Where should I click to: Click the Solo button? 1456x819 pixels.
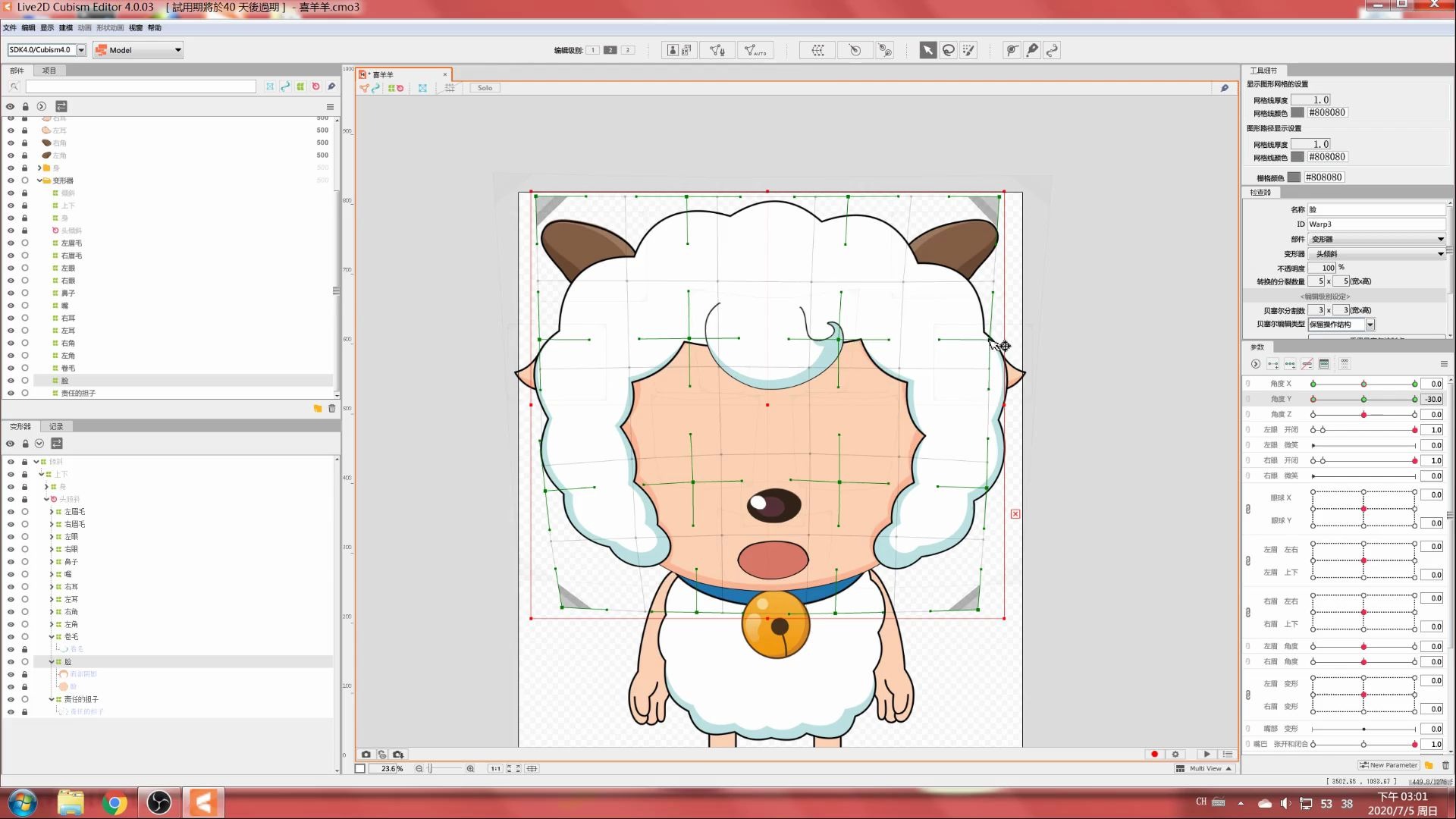(485, 88)
